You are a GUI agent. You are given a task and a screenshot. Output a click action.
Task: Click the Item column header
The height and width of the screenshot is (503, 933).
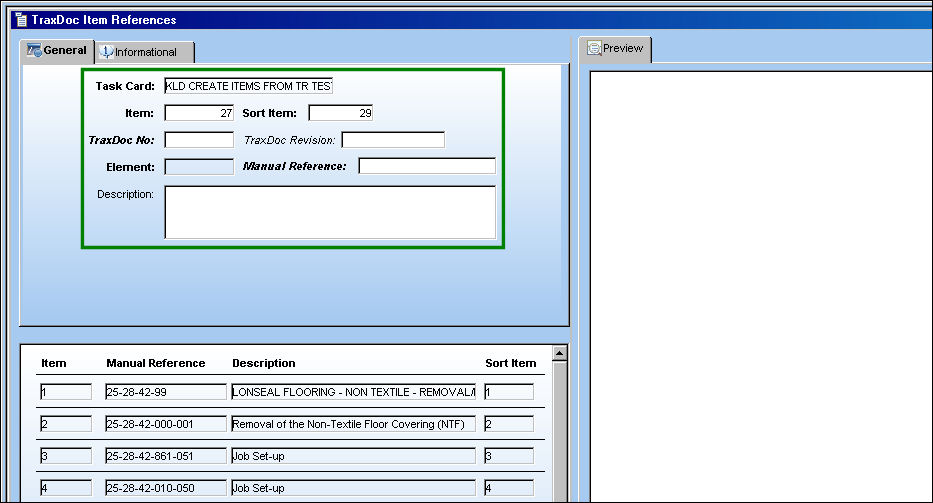tap(54, 363)
